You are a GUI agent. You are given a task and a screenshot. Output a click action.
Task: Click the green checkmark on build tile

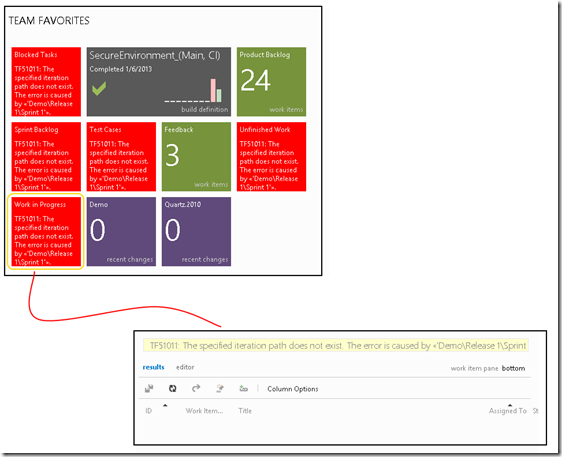[x=99, y=88]
